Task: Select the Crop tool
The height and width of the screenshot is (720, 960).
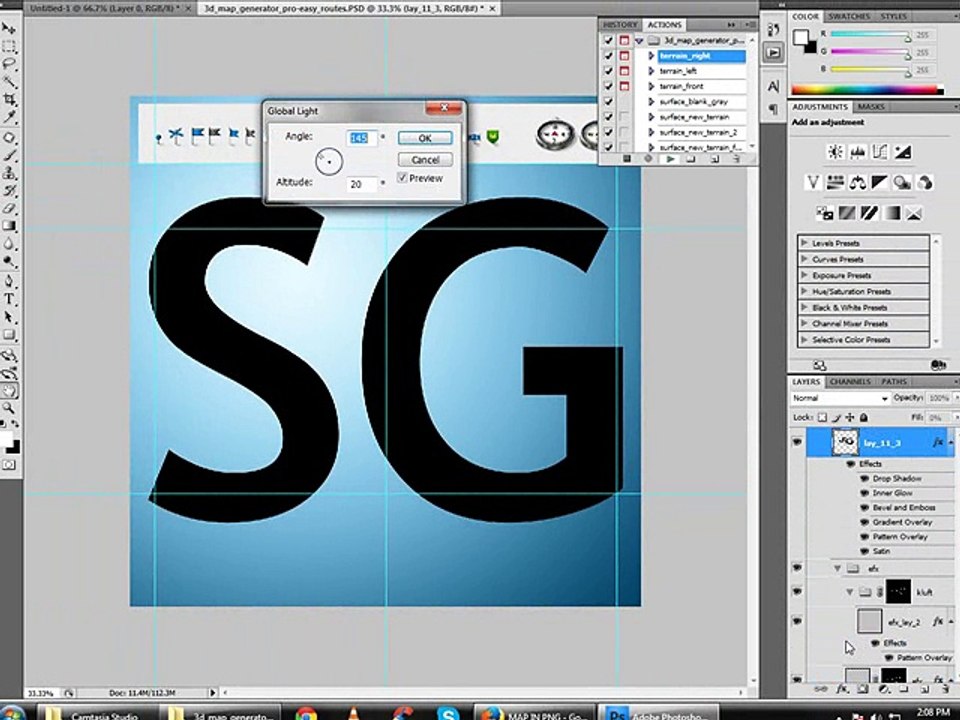Action: (9, 100)
